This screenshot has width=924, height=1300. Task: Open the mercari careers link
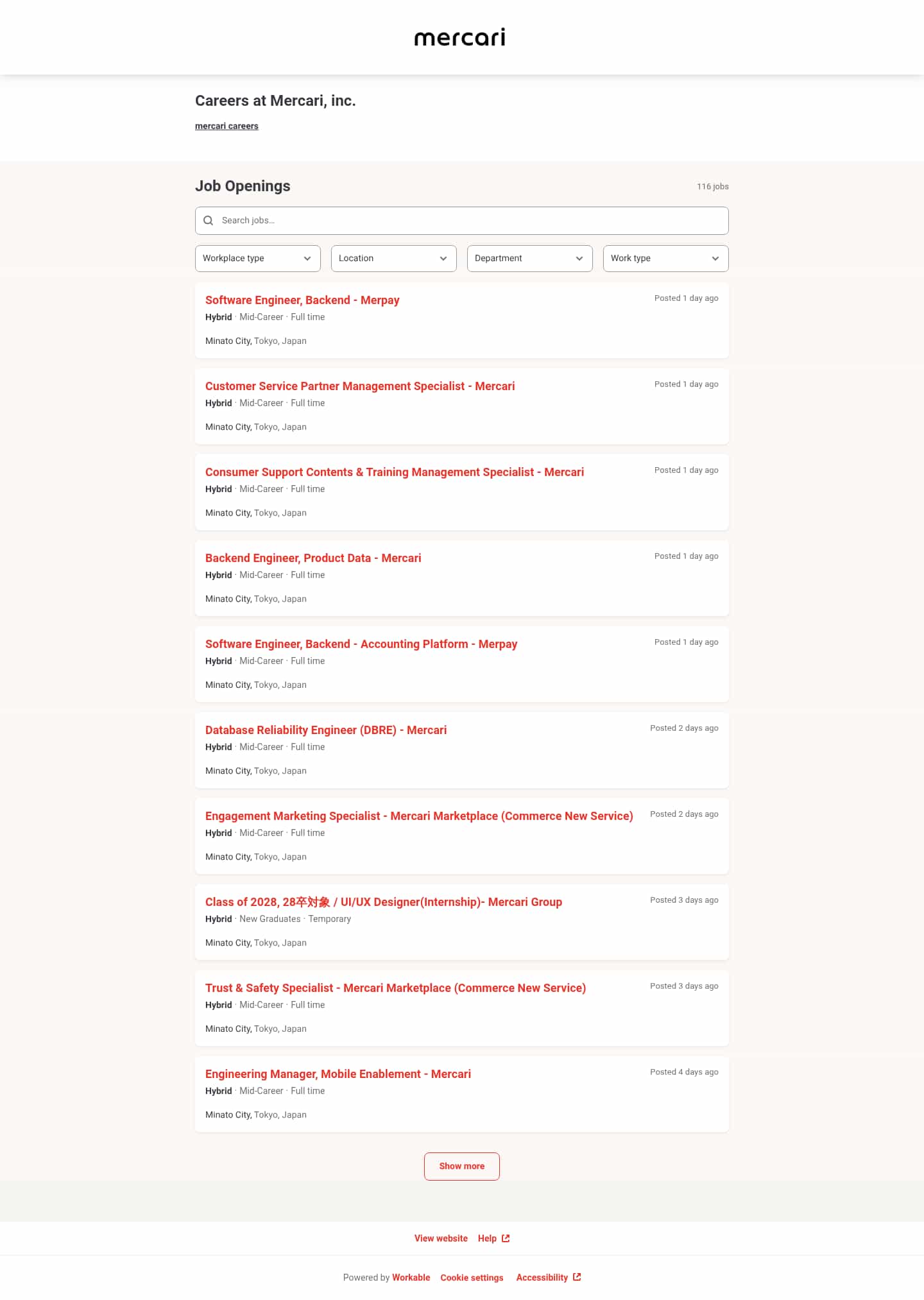tap(227, 126)
